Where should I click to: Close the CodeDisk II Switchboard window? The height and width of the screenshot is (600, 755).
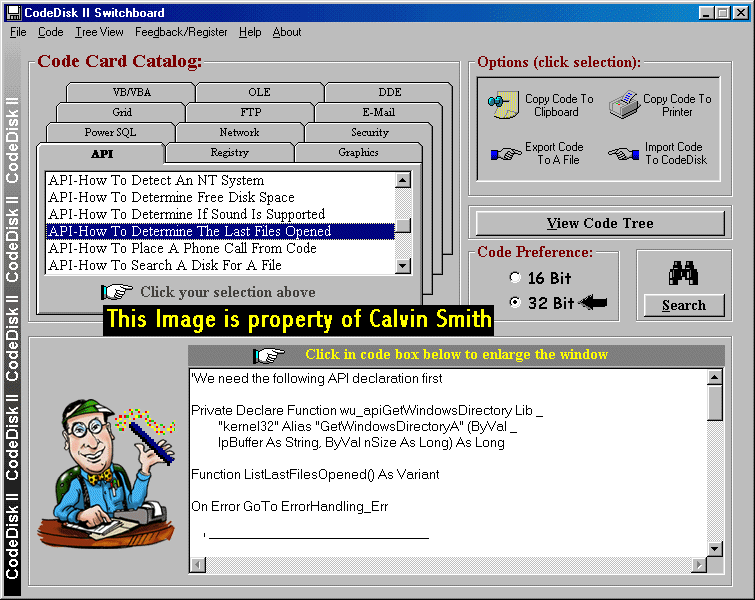(x=741, y=13)
